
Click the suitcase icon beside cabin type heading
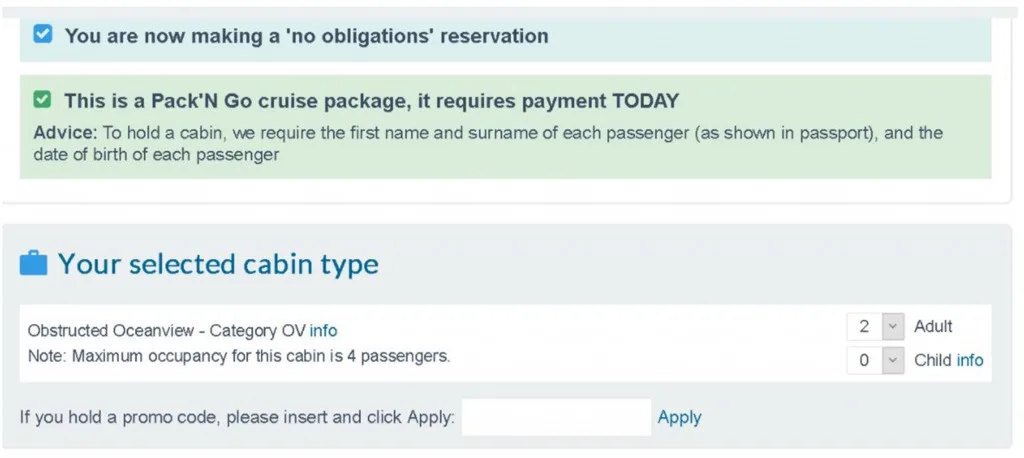33,264
